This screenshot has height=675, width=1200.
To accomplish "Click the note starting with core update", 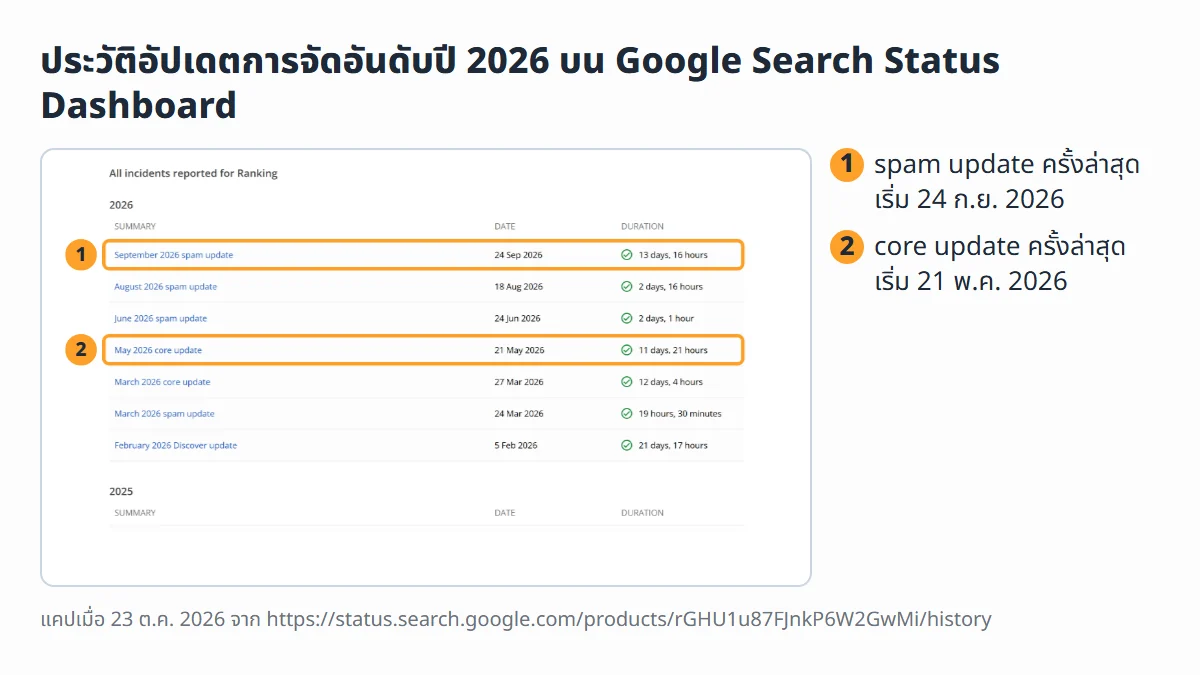I will point(1000,263).
